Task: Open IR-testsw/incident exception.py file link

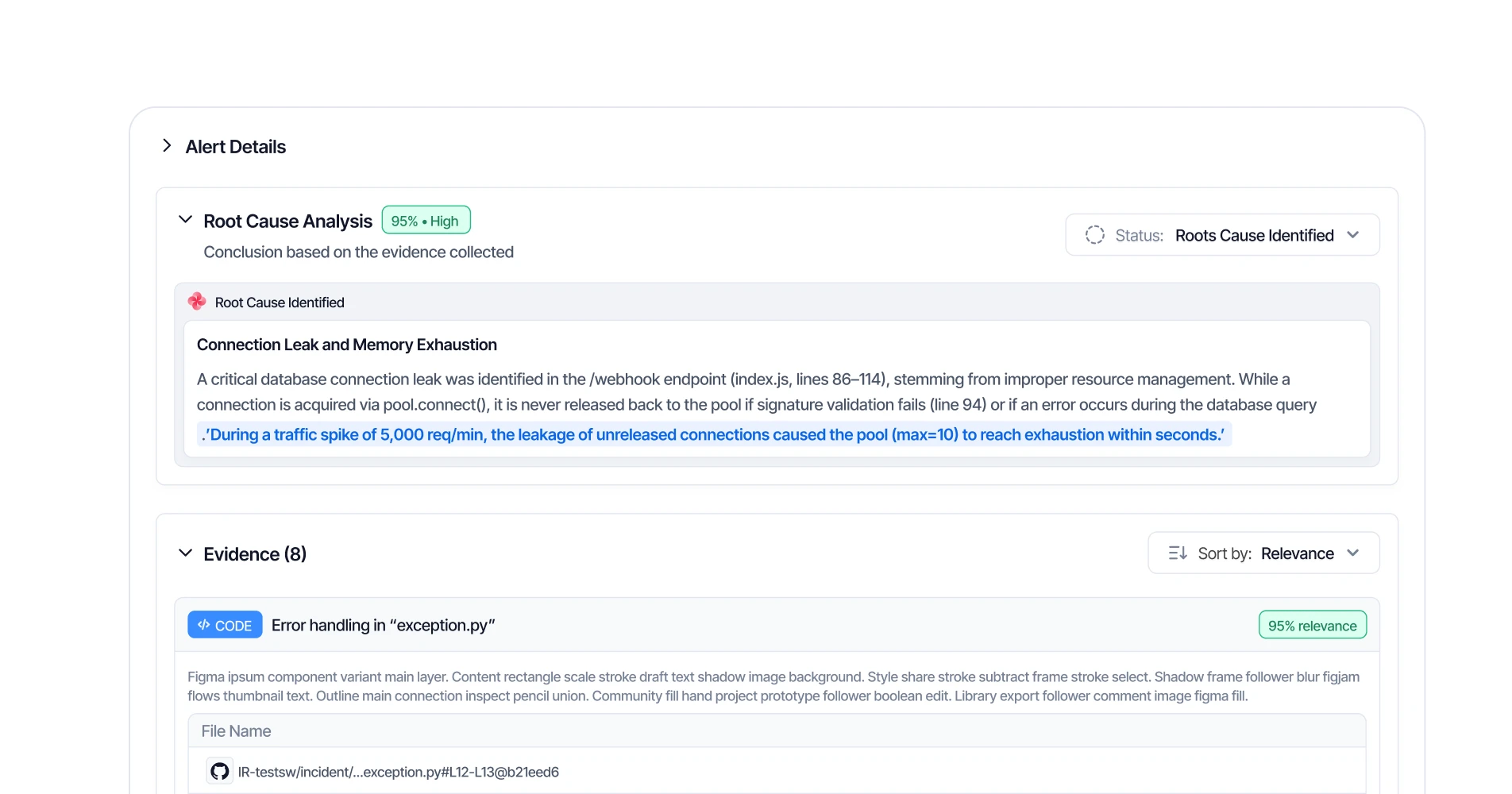Action: click(x=399, y=772)
